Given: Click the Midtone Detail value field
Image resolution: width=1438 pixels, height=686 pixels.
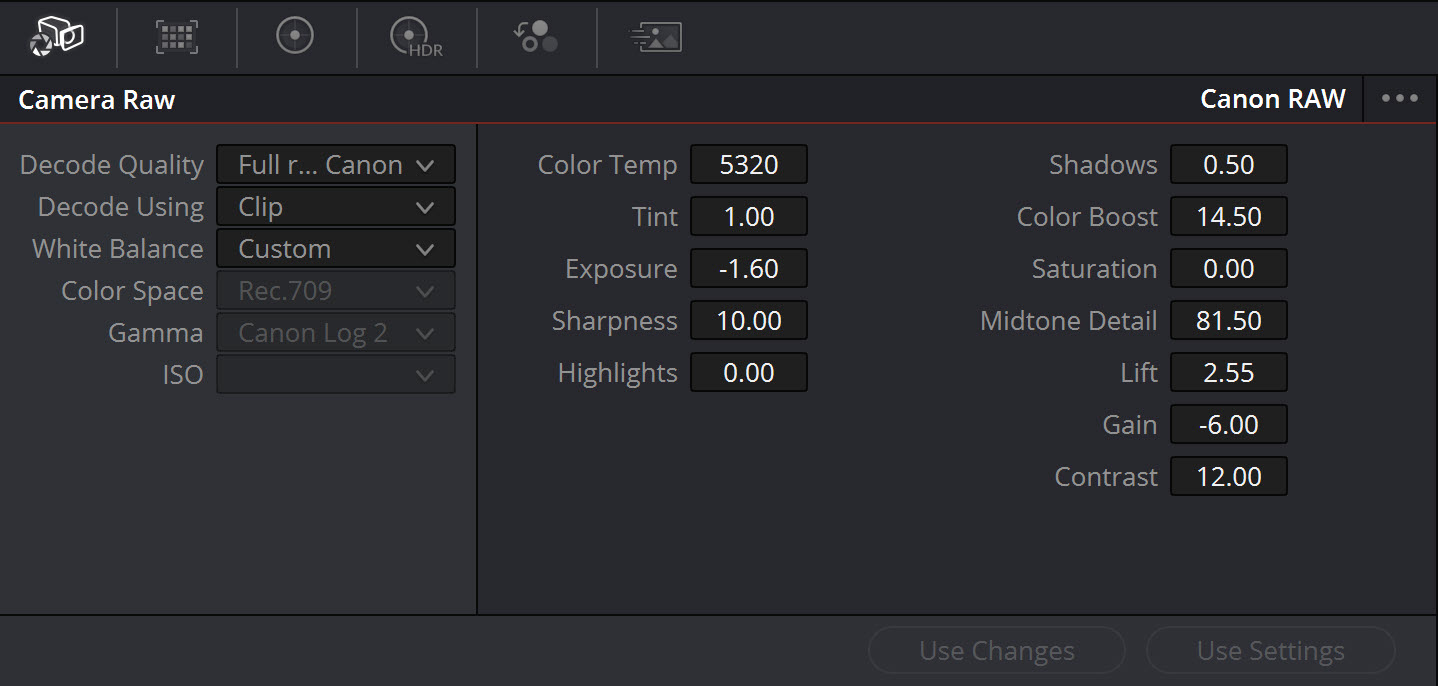Looking at the screenshot, I should (1228, 320).
